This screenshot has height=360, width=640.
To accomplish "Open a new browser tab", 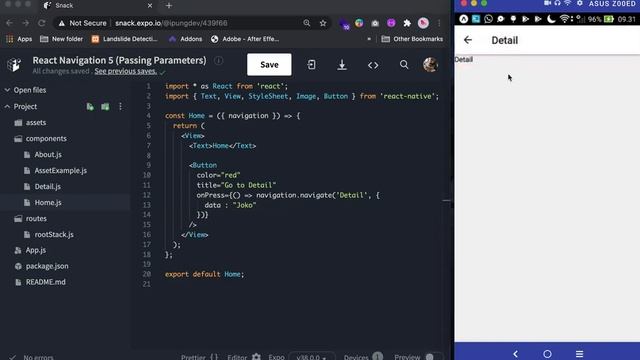I will (169, 6).
